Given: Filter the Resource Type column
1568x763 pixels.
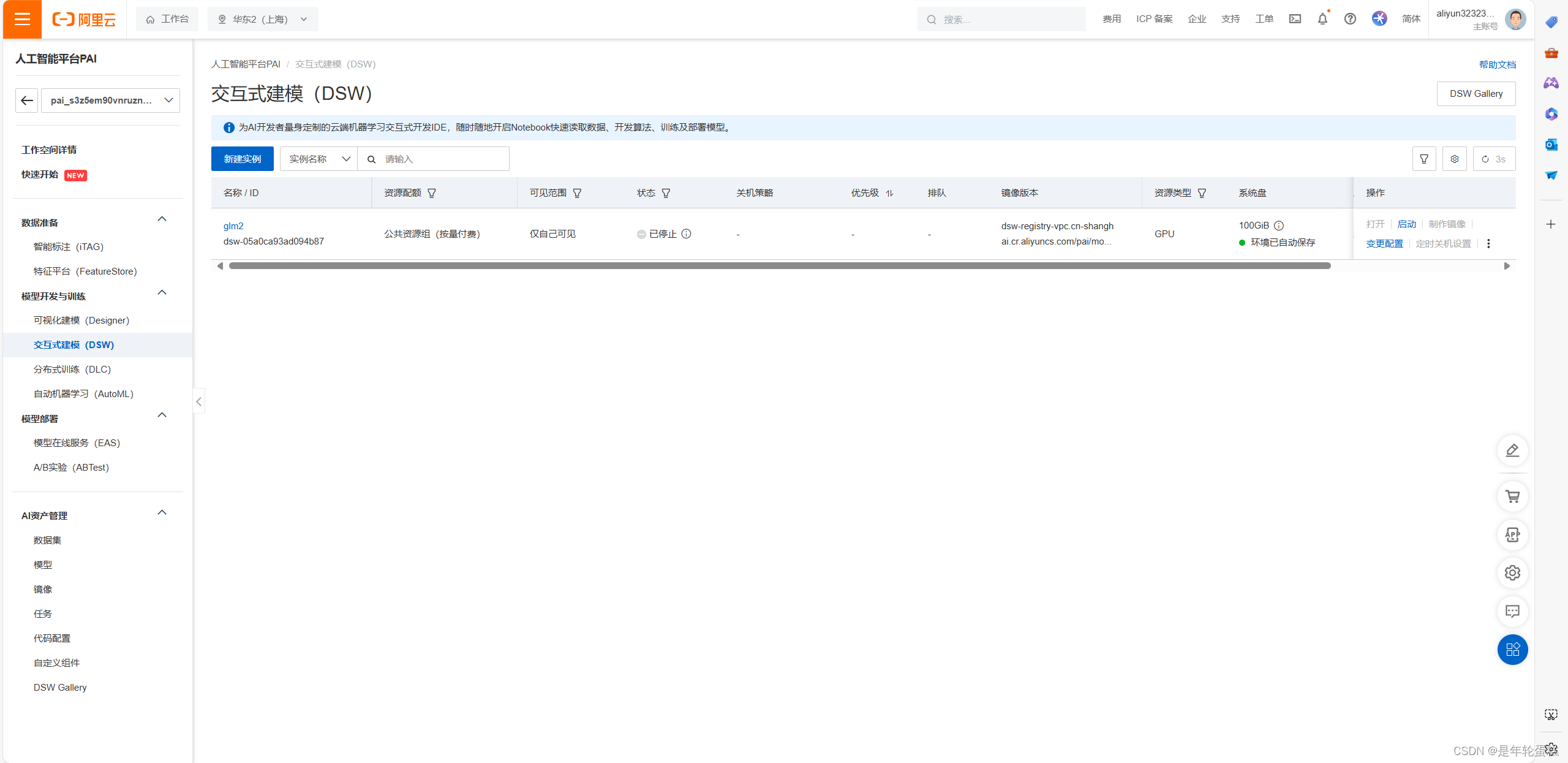Looking at the screenshot, I should tap(1202, 193).
